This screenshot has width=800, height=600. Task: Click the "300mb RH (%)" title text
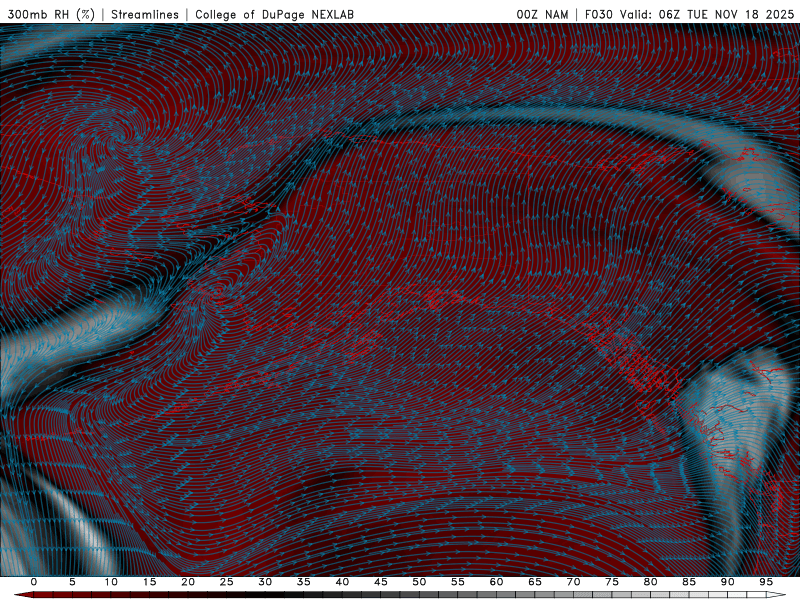[x=51, y=14]
